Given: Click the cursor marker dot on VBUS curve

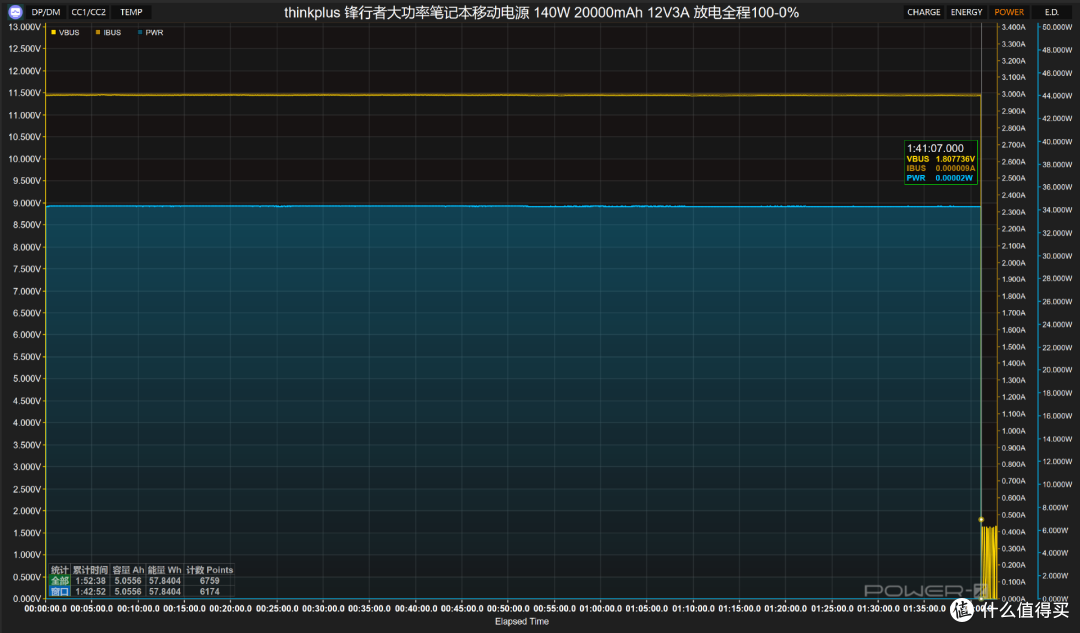Looking at the screenshot, I should 981,519.
